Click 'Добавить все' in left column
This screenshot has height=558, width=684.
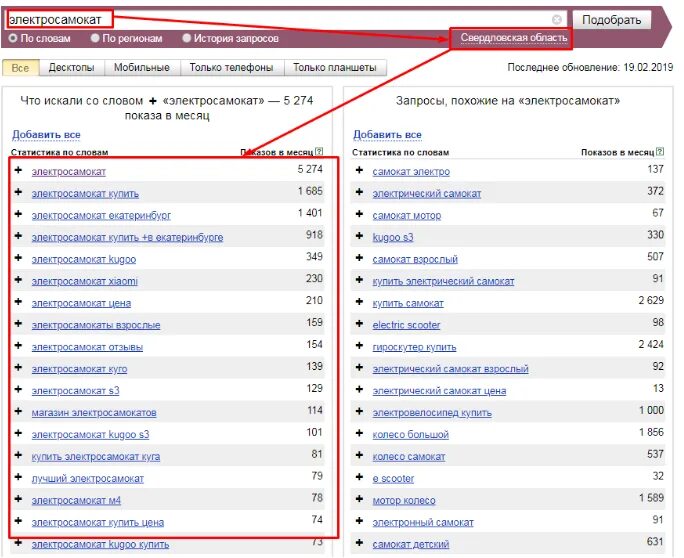coord(46,135)
